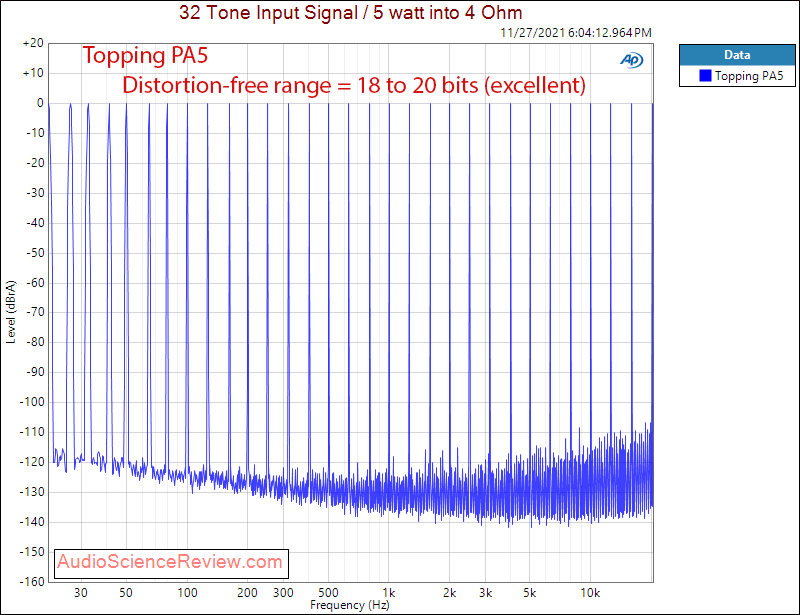Click the red 'Topping PA5' annotation

point(145,55)
